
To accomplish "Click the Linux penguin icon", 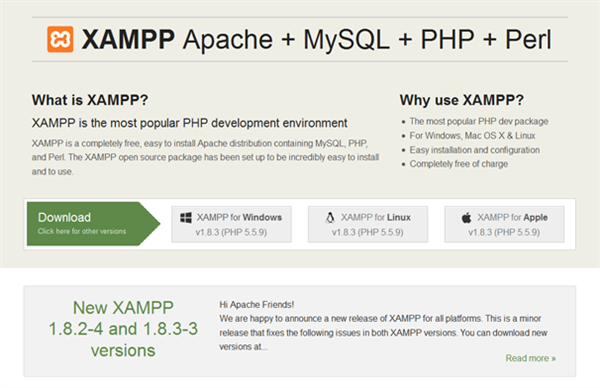I will [x=330, y=218].
